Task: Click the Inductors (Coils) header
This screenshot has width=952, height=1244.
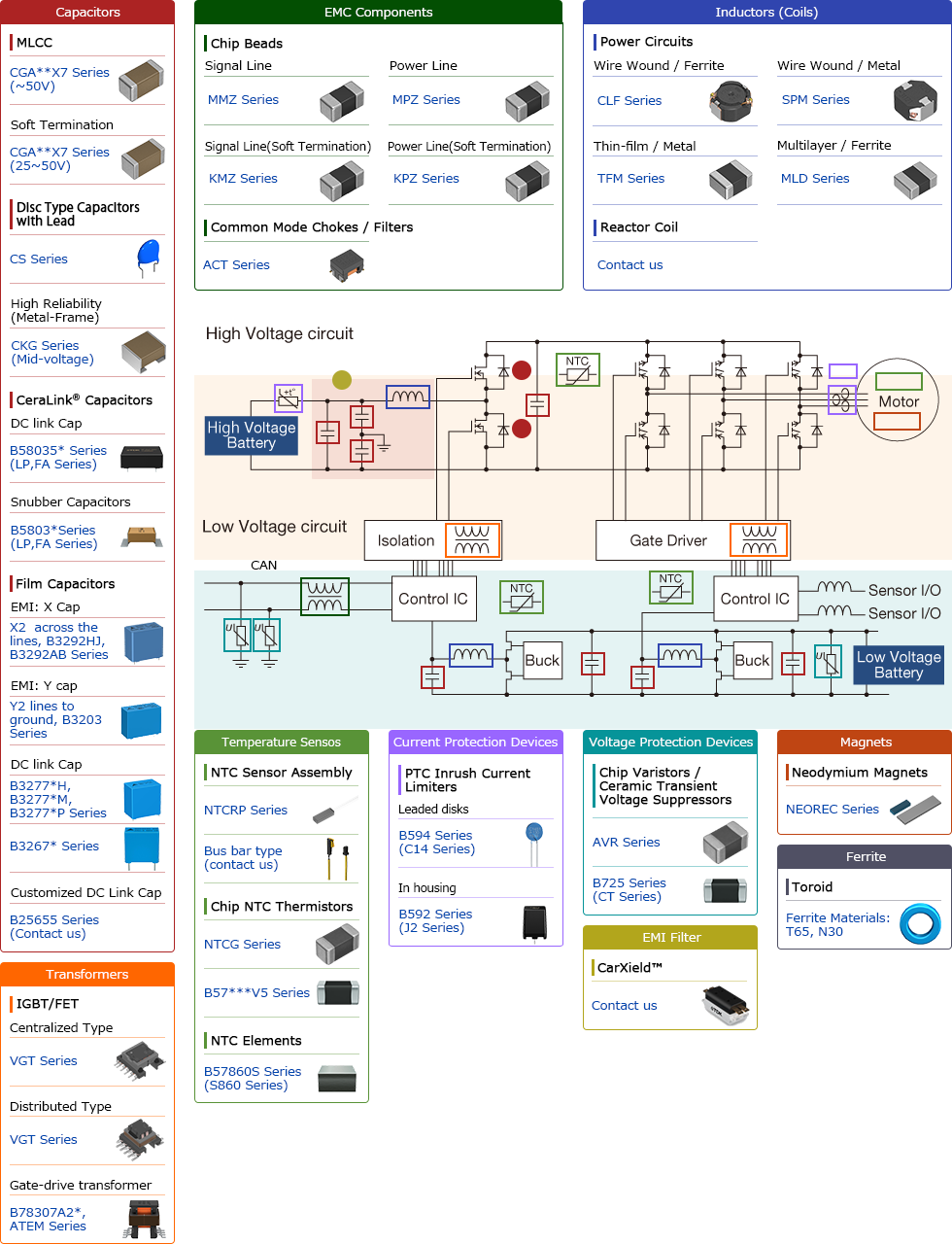Action: pos(765,12)
